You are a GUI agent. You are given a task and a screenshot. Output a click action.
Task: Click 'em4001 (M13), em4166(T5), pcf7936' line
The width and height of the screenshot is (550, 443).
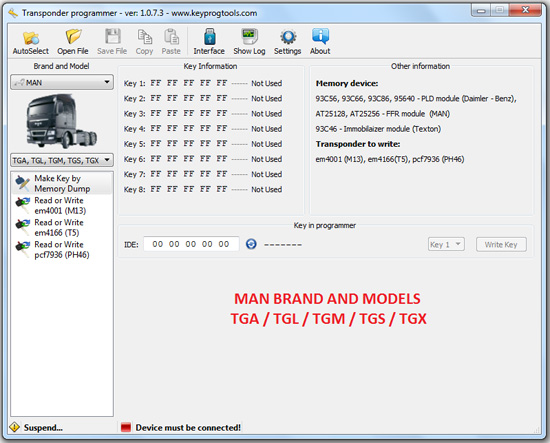[x=390, y=159]
